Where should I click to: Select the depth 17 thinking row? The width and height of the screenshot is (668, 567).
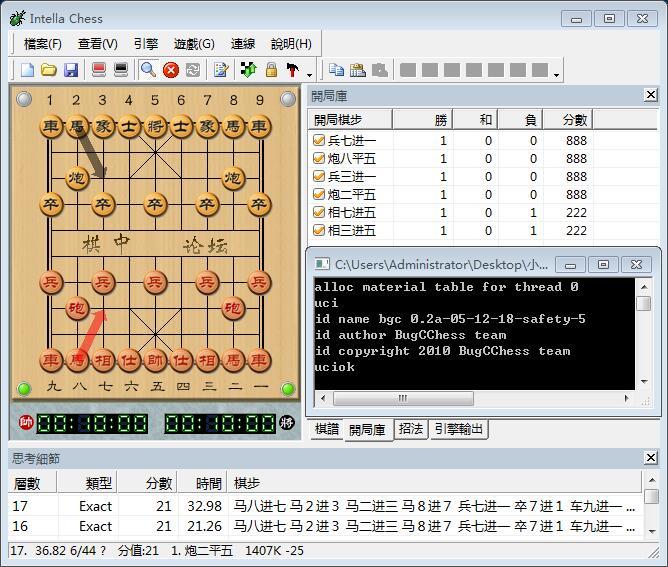[x=325, y=506]
